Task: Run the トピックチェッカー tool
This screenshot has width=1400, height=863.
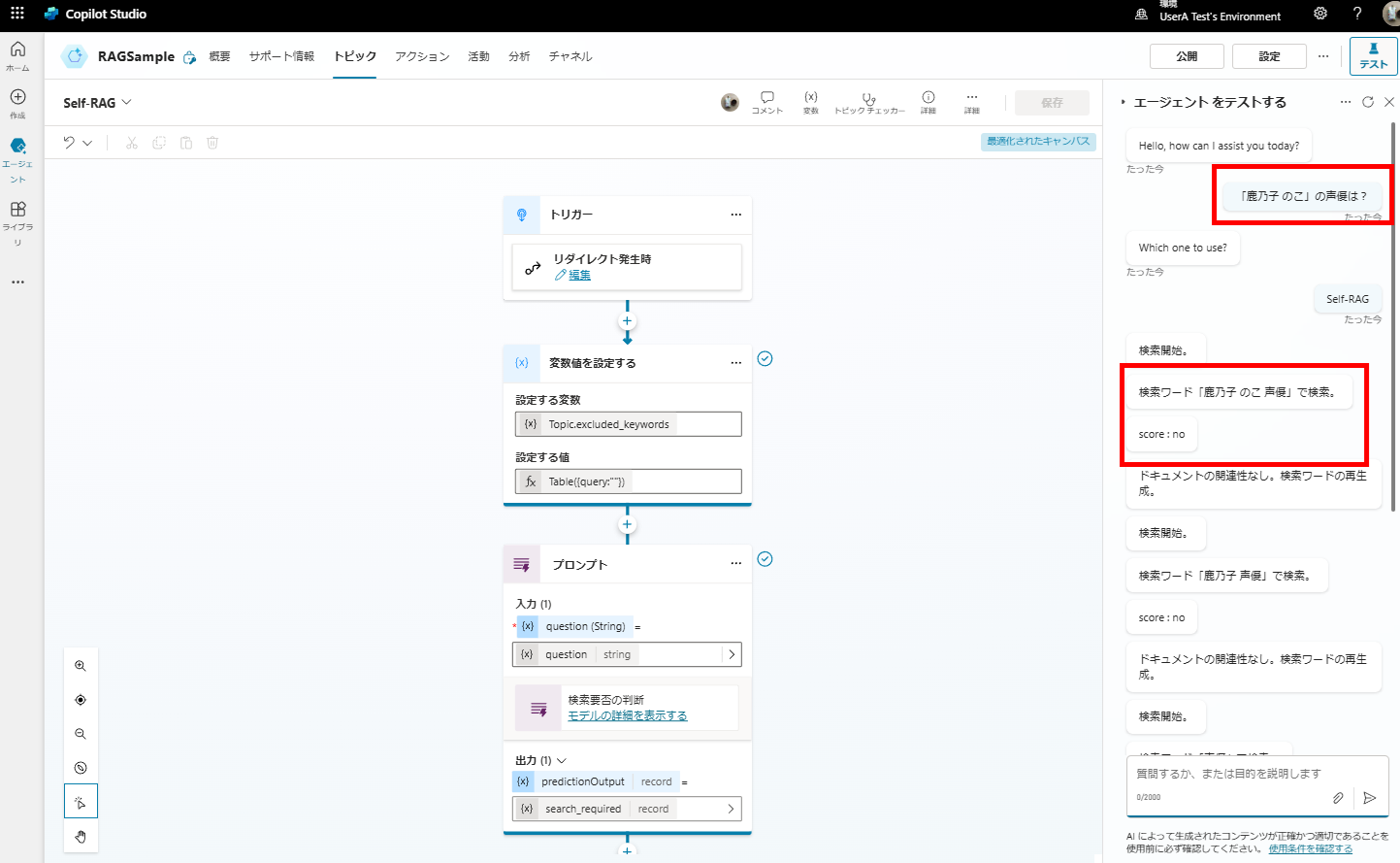Action: tap(868, 101)
